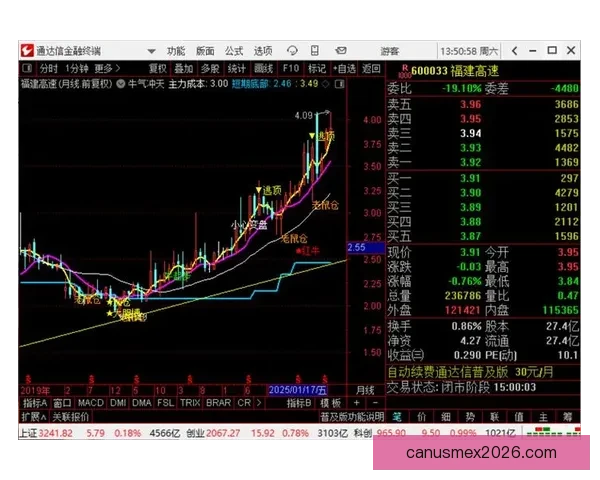
Task: Click the 统计 statistics button
Action: (236, 69)
